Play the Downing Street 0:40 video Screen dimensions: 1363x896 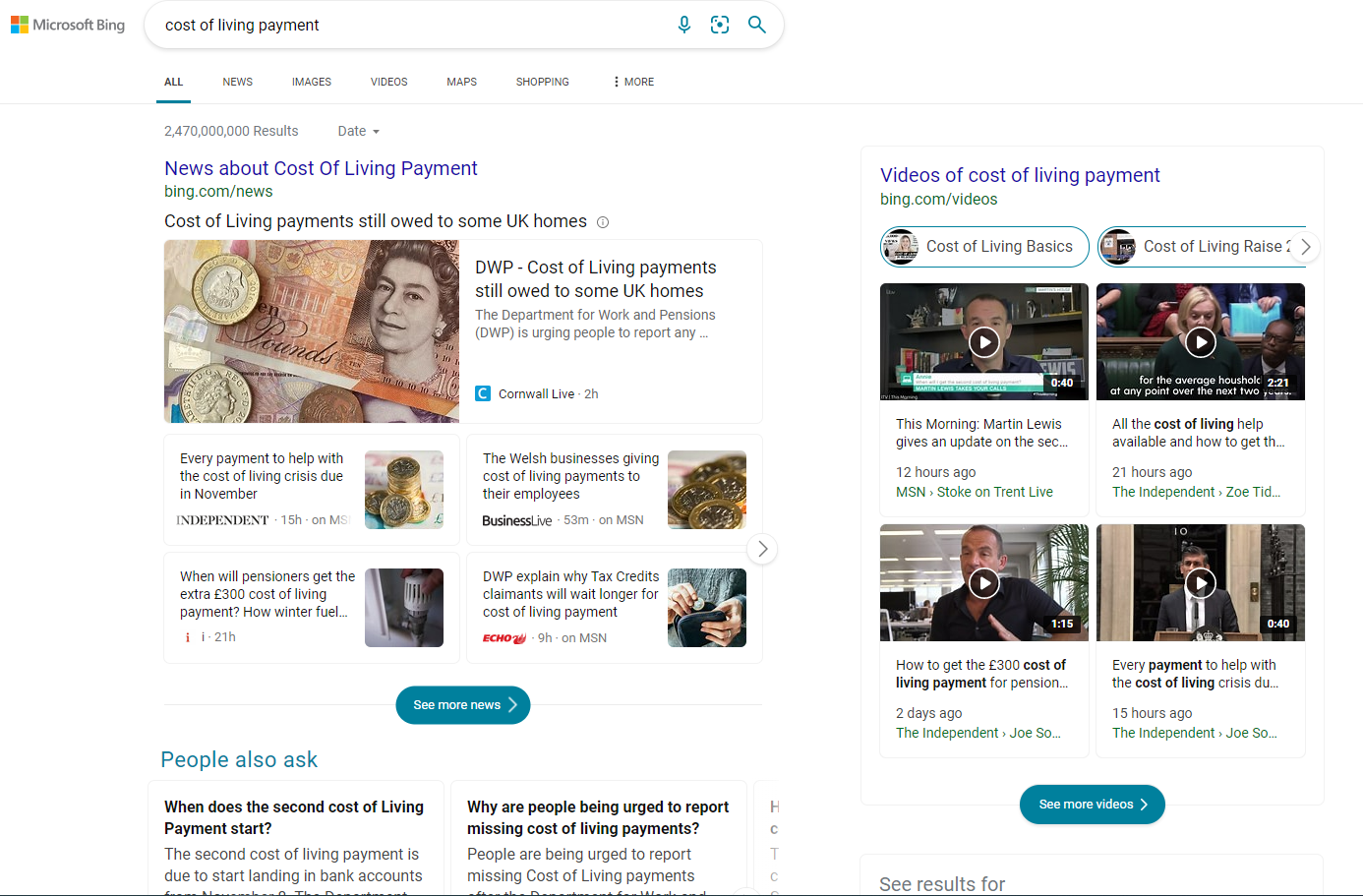pyautogui.click(x=1201, y=582)
